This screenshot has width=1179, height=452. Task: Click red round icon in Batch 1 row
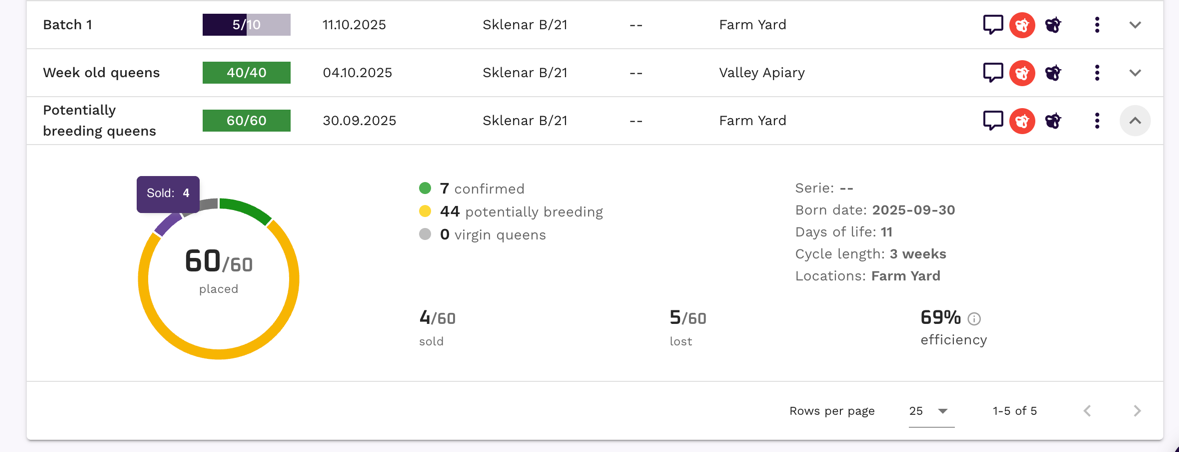click(x=1022, y=25)
